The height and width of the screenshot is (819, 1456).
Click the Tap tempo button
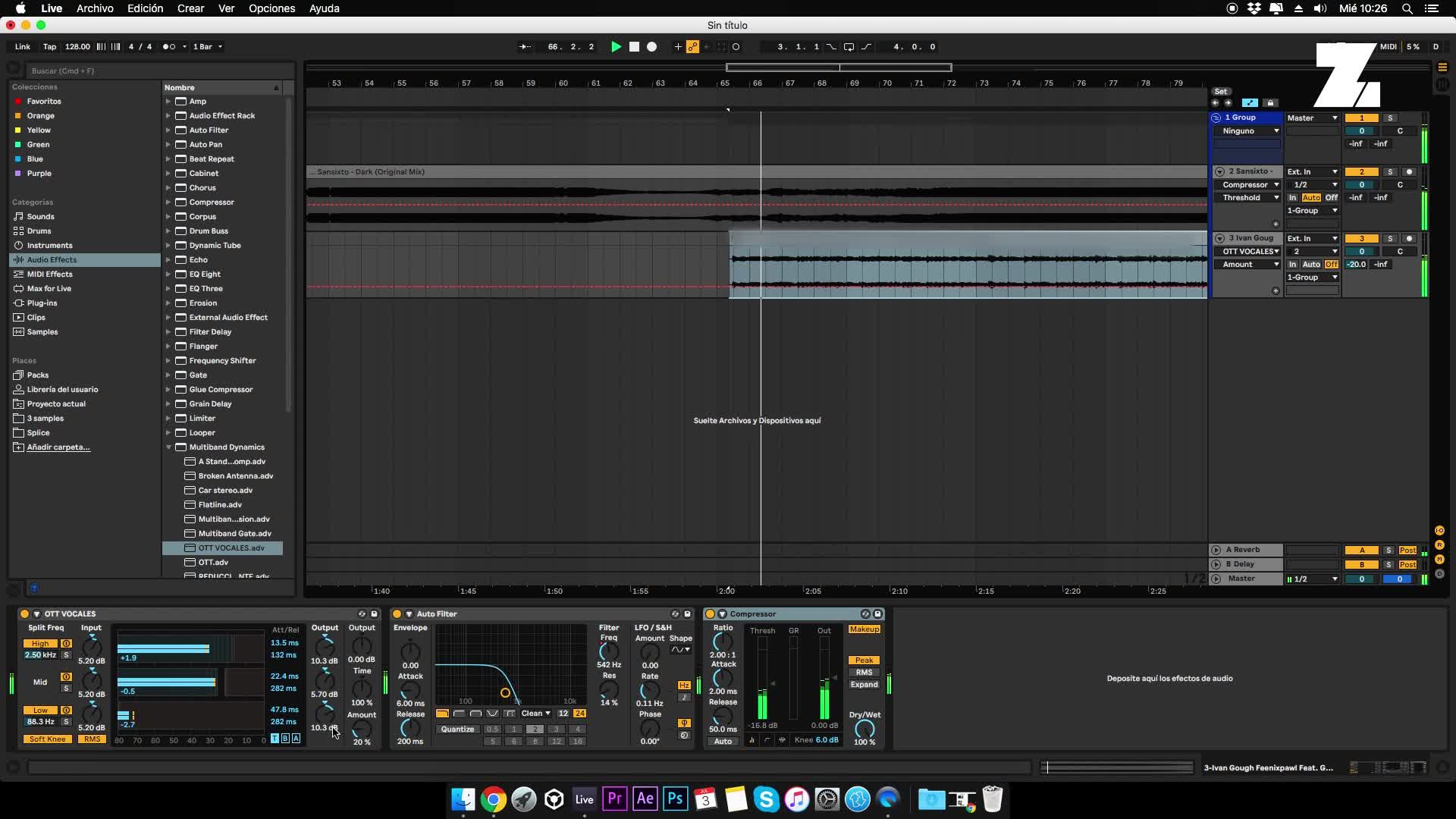[x=49, y=46]
